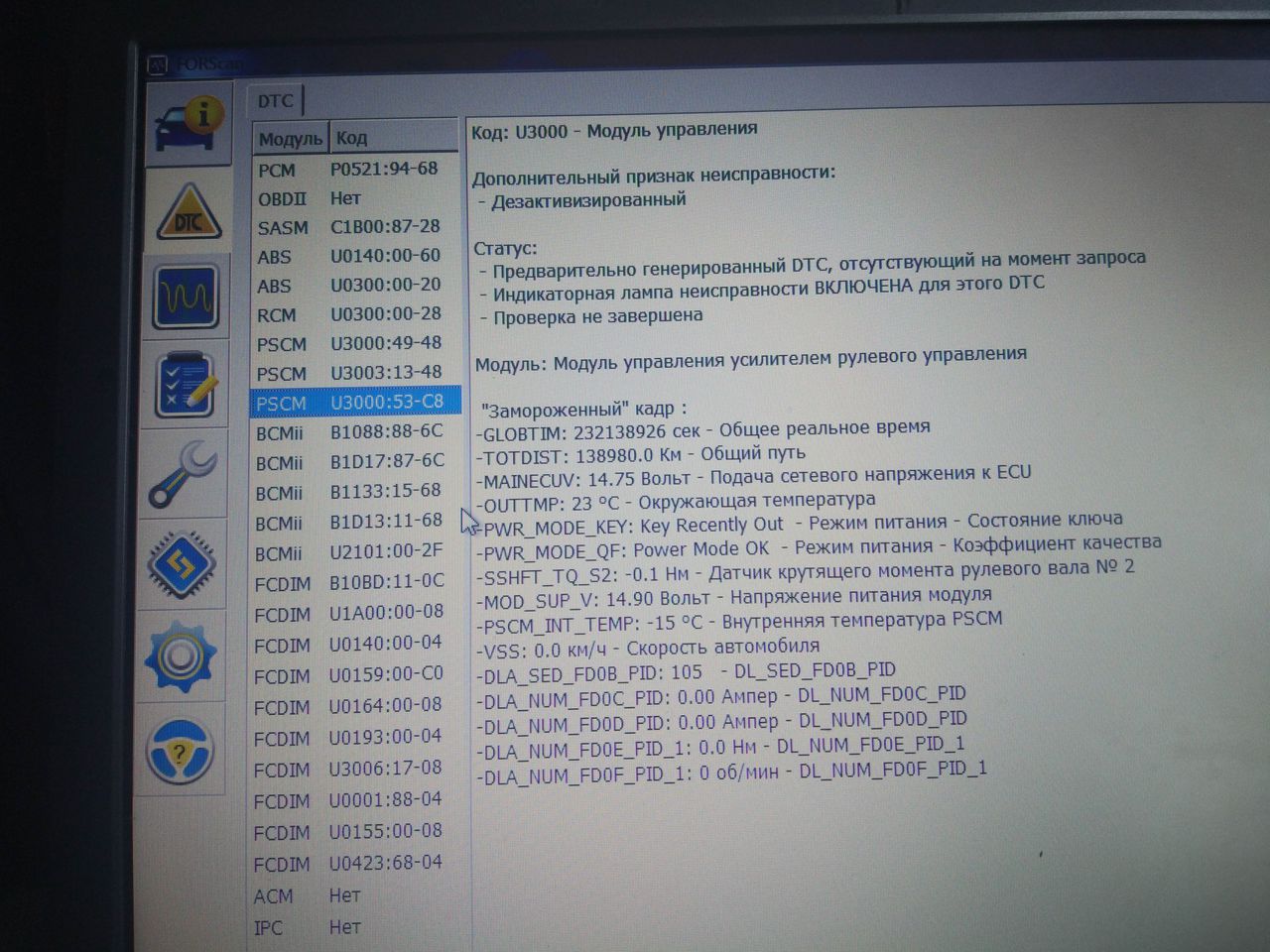This screenshot has height=952, width=1270.
Task: Click the MOD_SUP_V 14.90 Вольт line
Action: (x=733, y=598)
